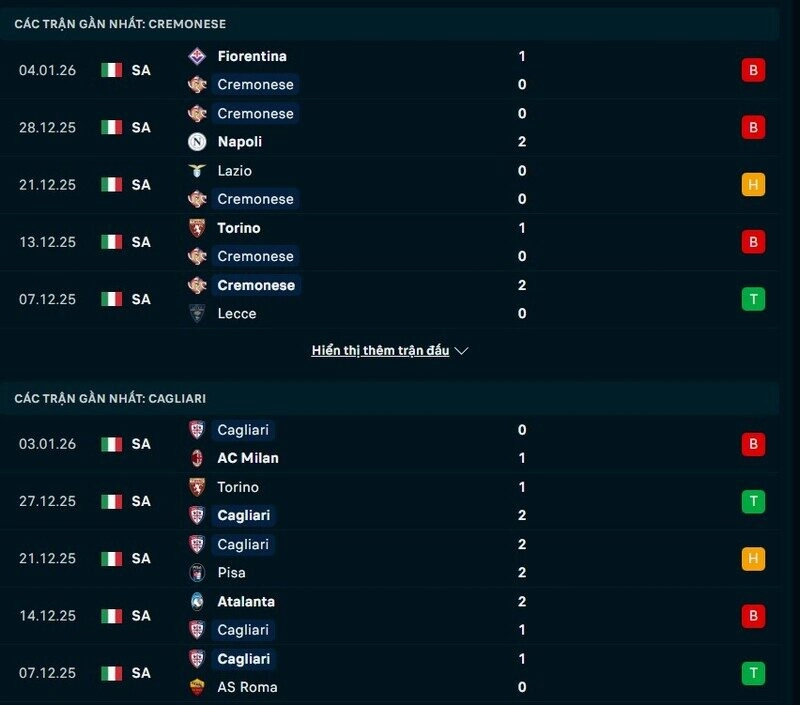Screen dimensions: 800x705
Task: Click the green T badge for Cremonese vs Lecce
Action: (x=754, y=298)
